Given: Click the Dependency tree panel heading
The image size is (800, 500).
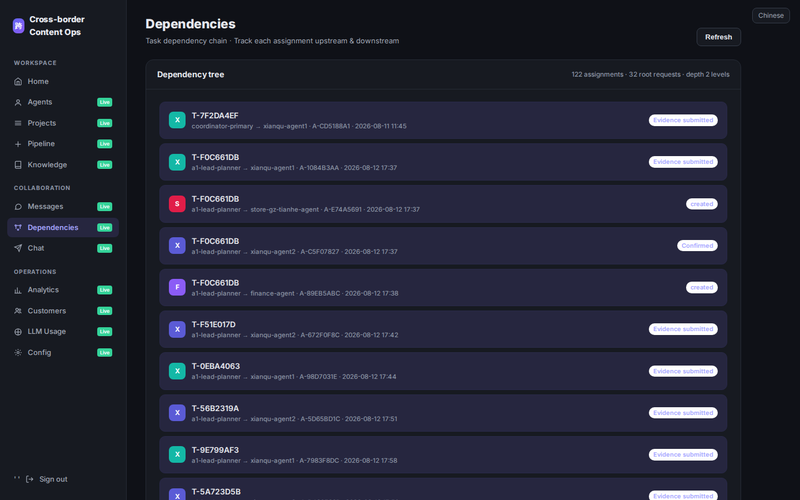Looking at the screenshot, I should tap(190, 74).
